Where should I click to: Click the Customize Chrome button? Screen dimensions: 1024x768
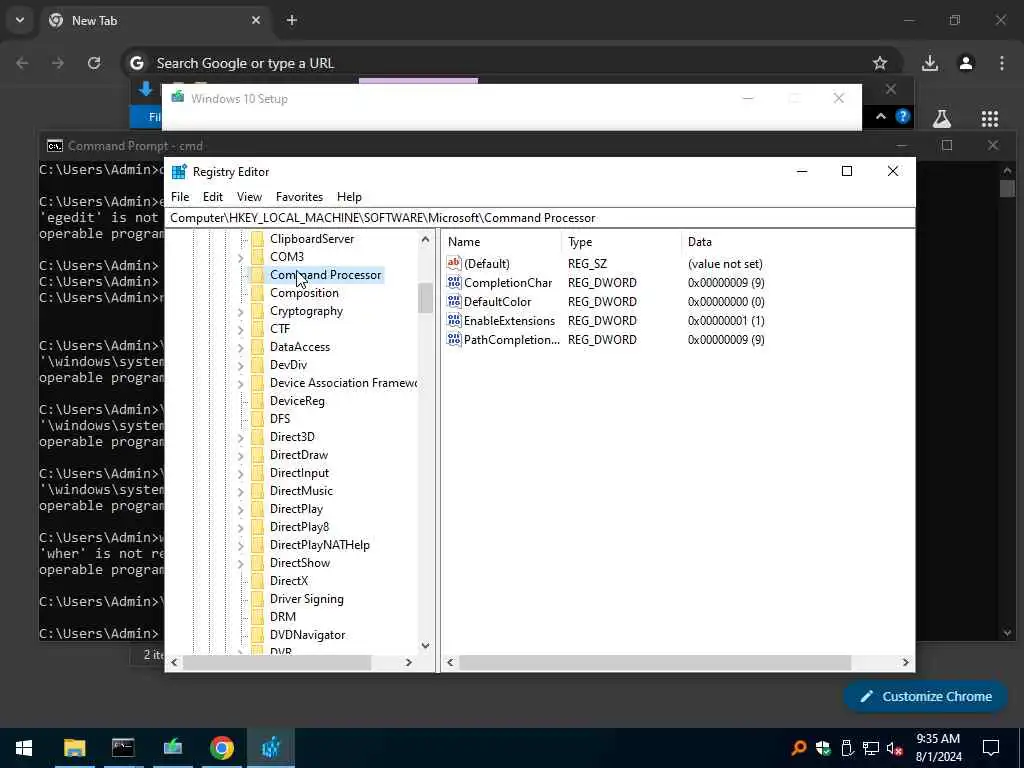click(x=925, y=697)
